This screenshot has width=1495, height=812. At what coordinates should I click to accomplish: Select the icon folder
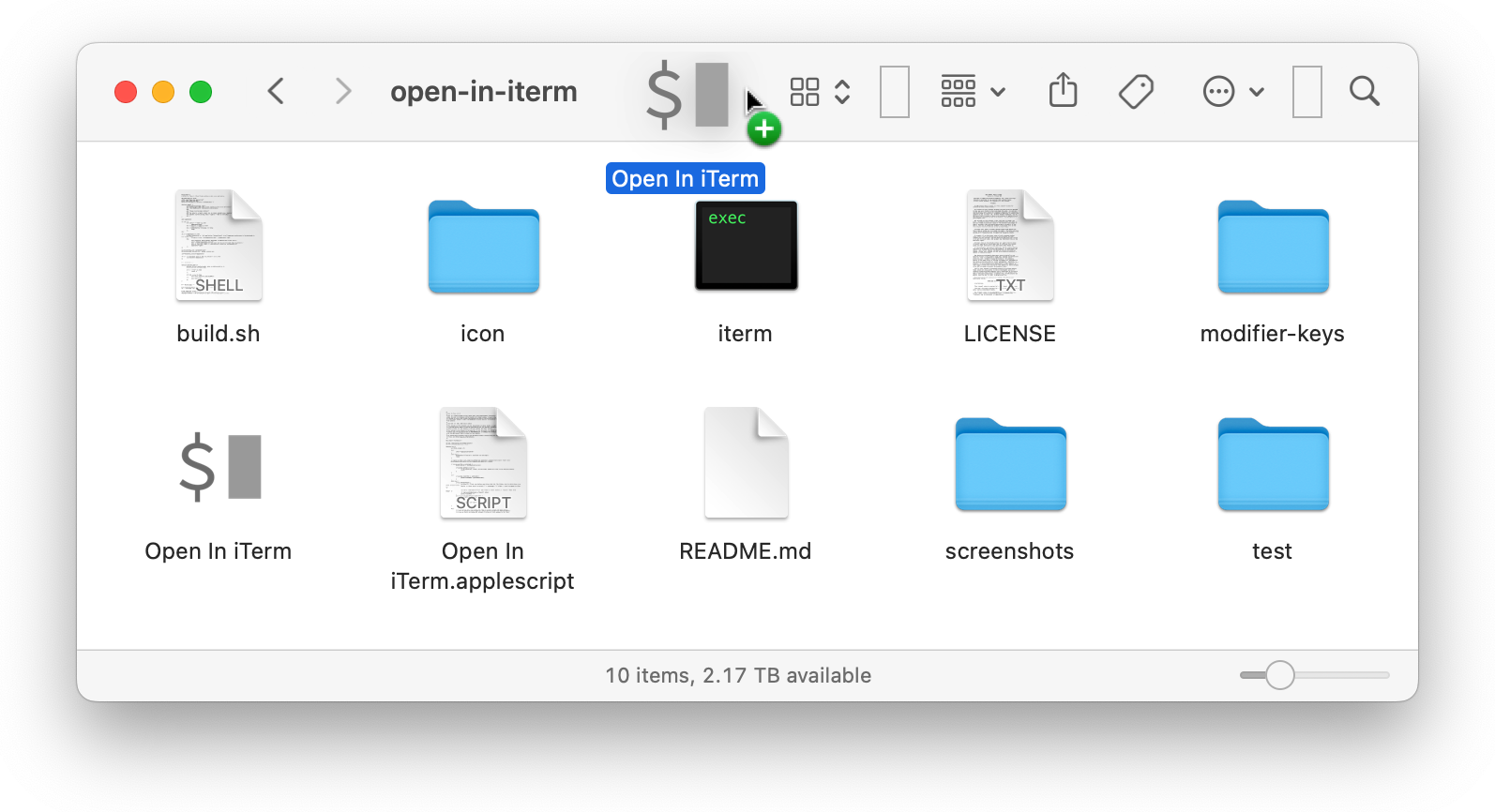483,247
